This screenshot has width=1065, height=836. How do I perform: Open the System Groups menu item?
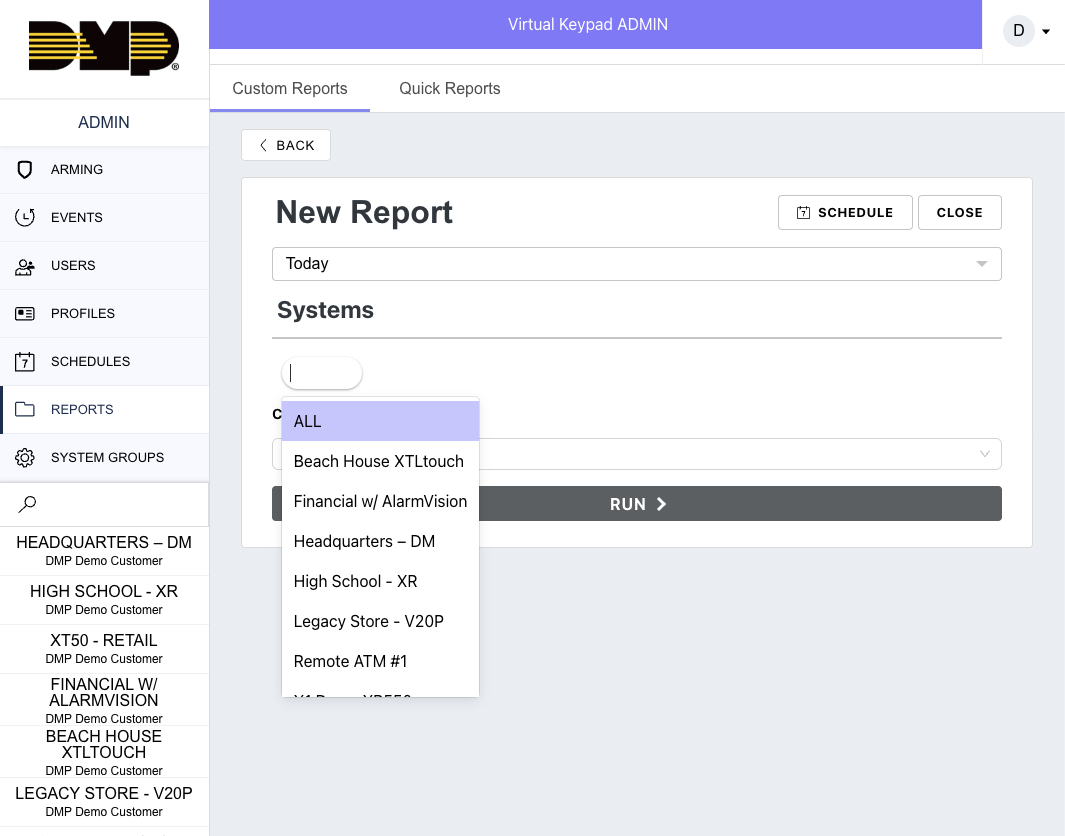click(x=105, y=458)
